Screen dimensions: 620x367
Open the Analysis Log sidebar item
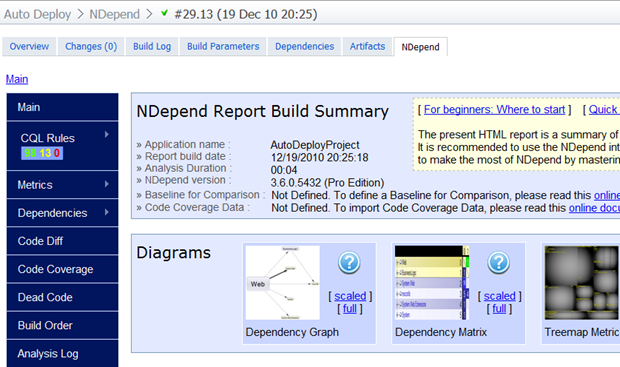62,353
